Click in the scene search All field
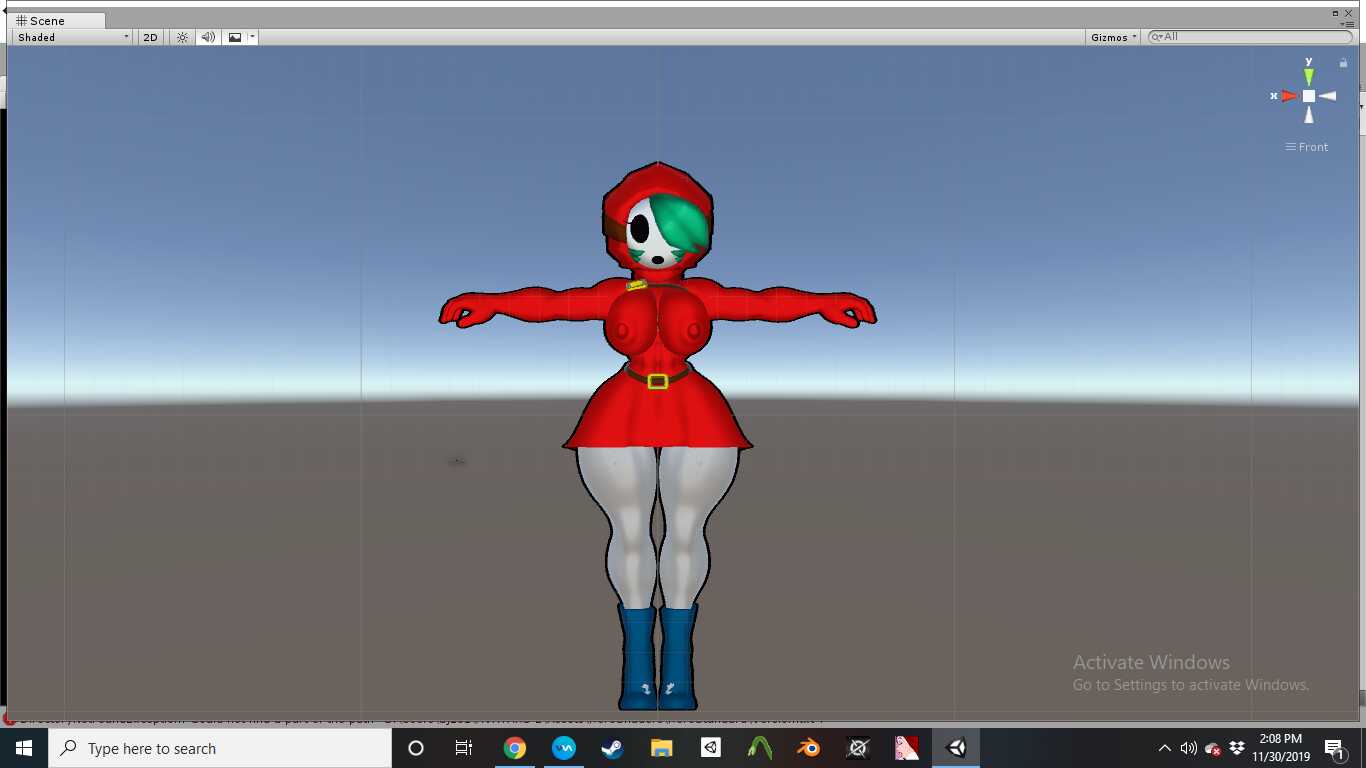1366x768 pixels. click(x=1250, y=37)
